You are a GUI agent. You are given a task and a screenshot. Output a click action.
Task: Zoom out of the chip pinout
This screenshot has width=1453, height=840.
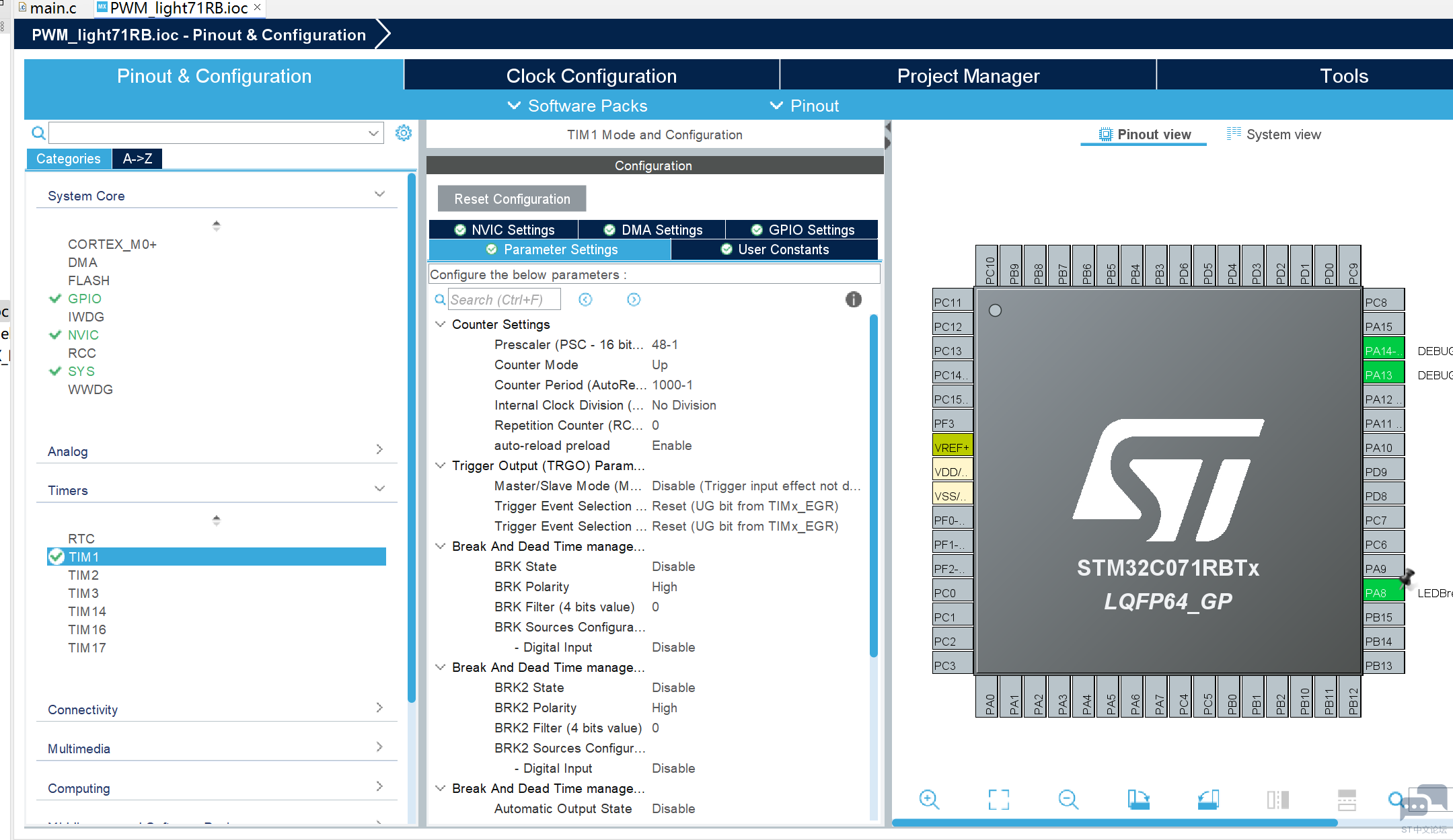1068,799
